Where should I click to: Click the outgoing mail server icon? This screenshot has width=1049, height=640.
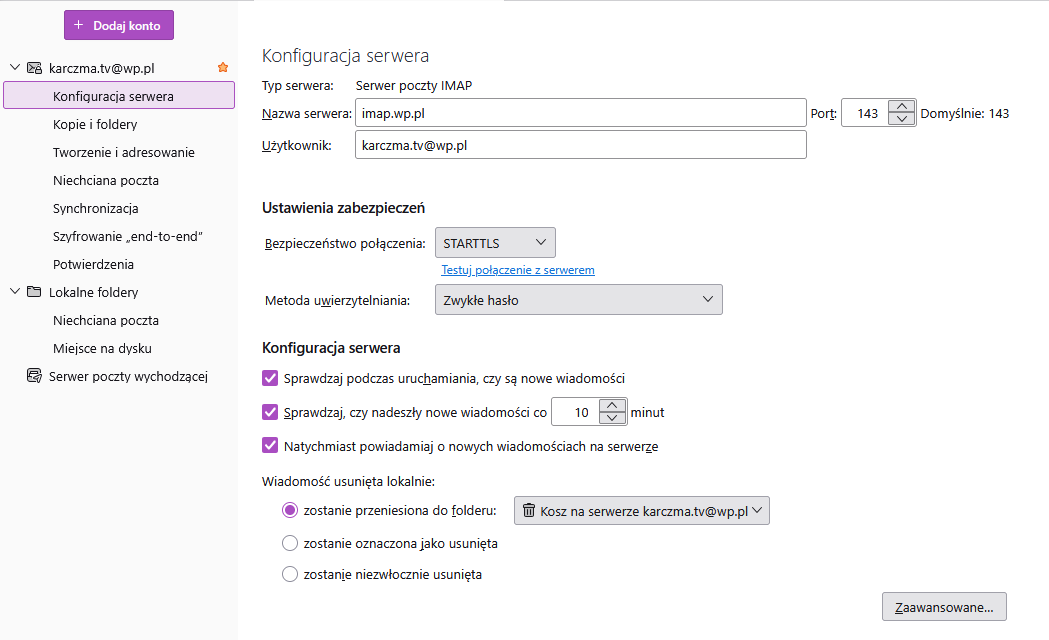coord(34,376)
